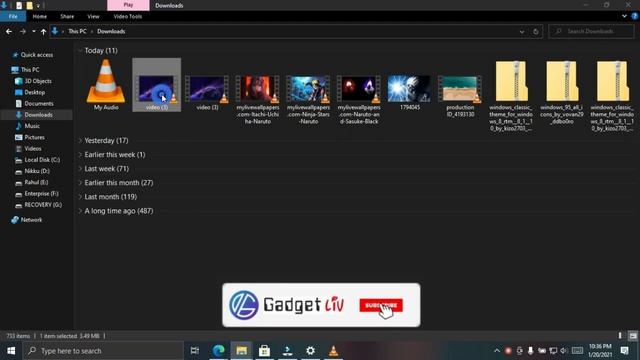Expand the Earlier this week (1) group
This screenshot has height=360, width=640.
coord(80,155)
